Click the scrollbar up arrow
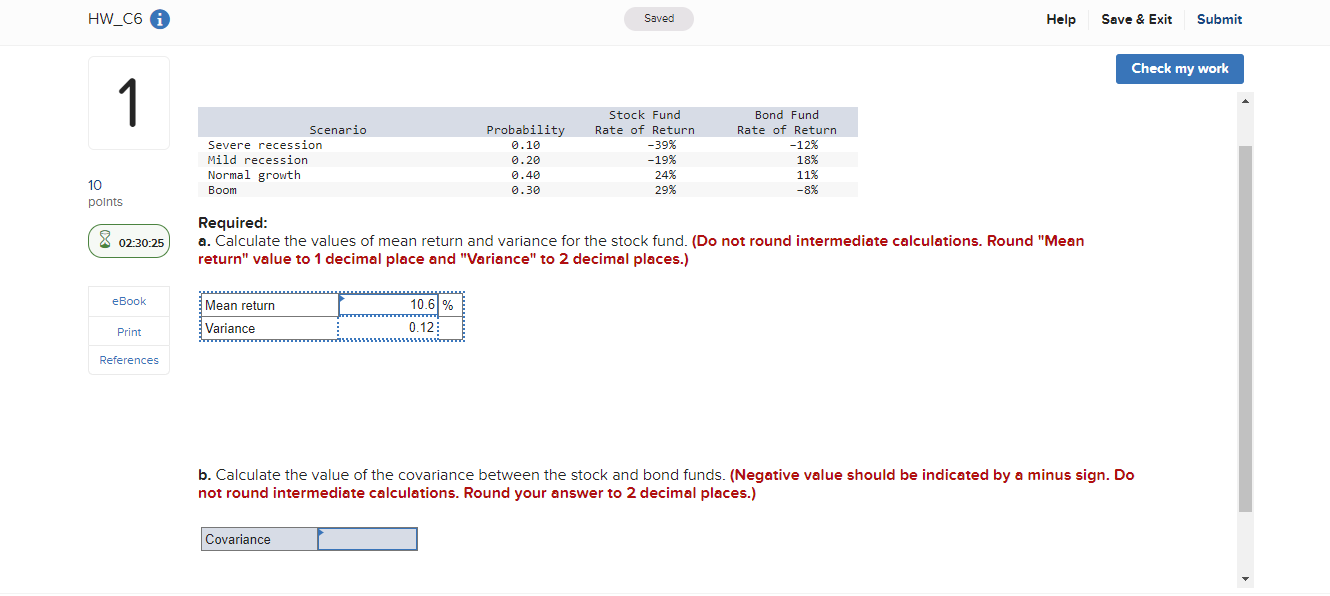The image size is (1330, 596). [x=1244, y=100]
